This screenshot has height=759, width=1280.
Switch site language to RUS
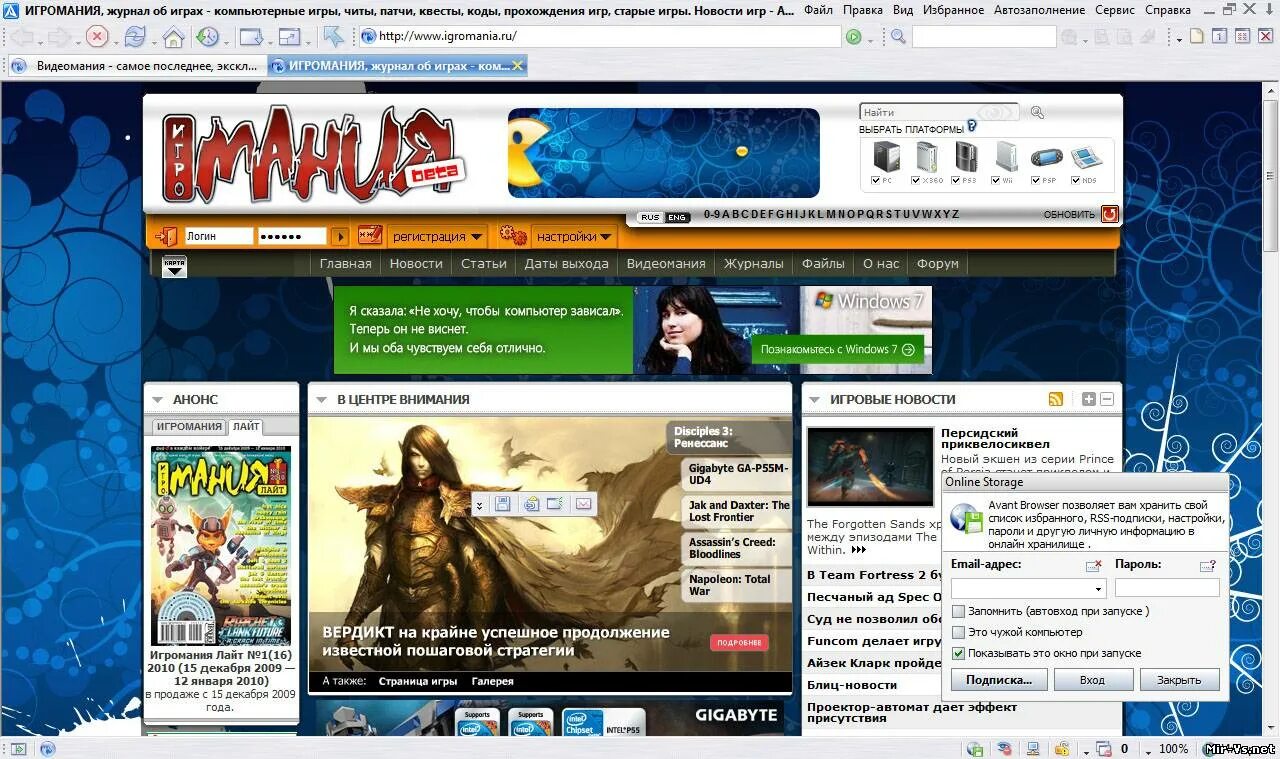[650, 217]
